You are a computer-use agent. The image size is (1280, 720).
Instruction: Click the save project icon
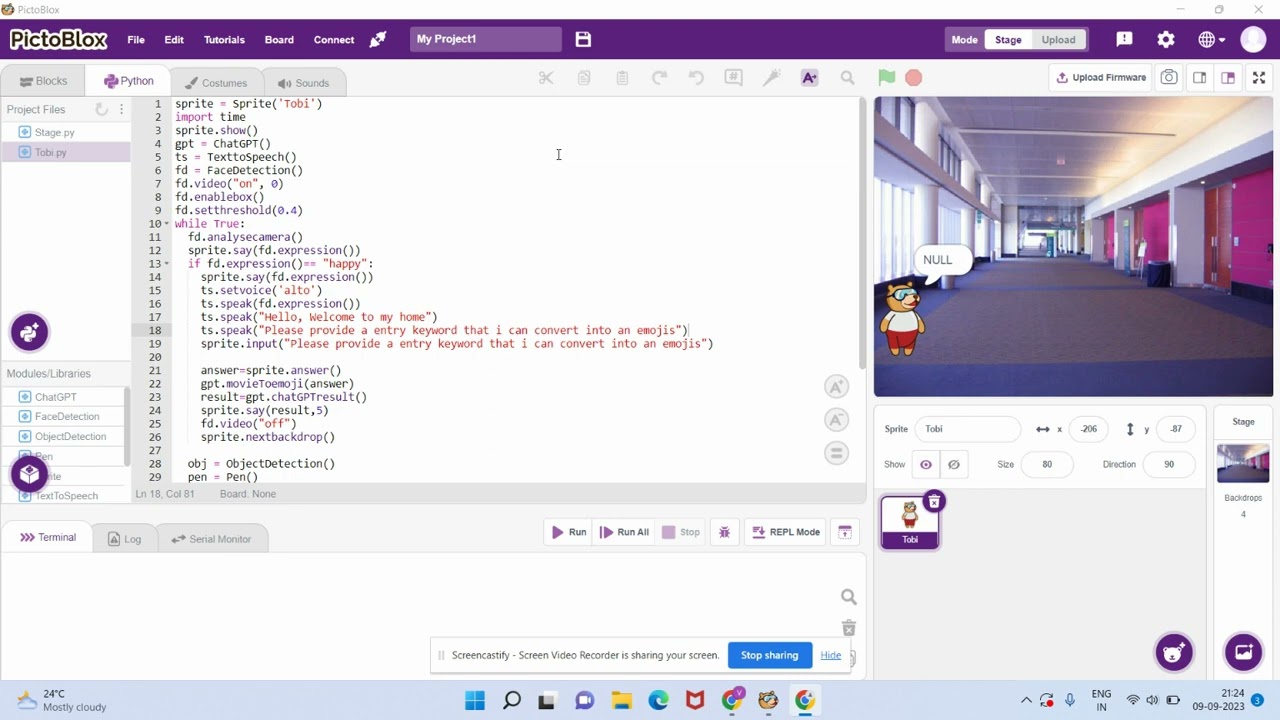coord(583,39)
